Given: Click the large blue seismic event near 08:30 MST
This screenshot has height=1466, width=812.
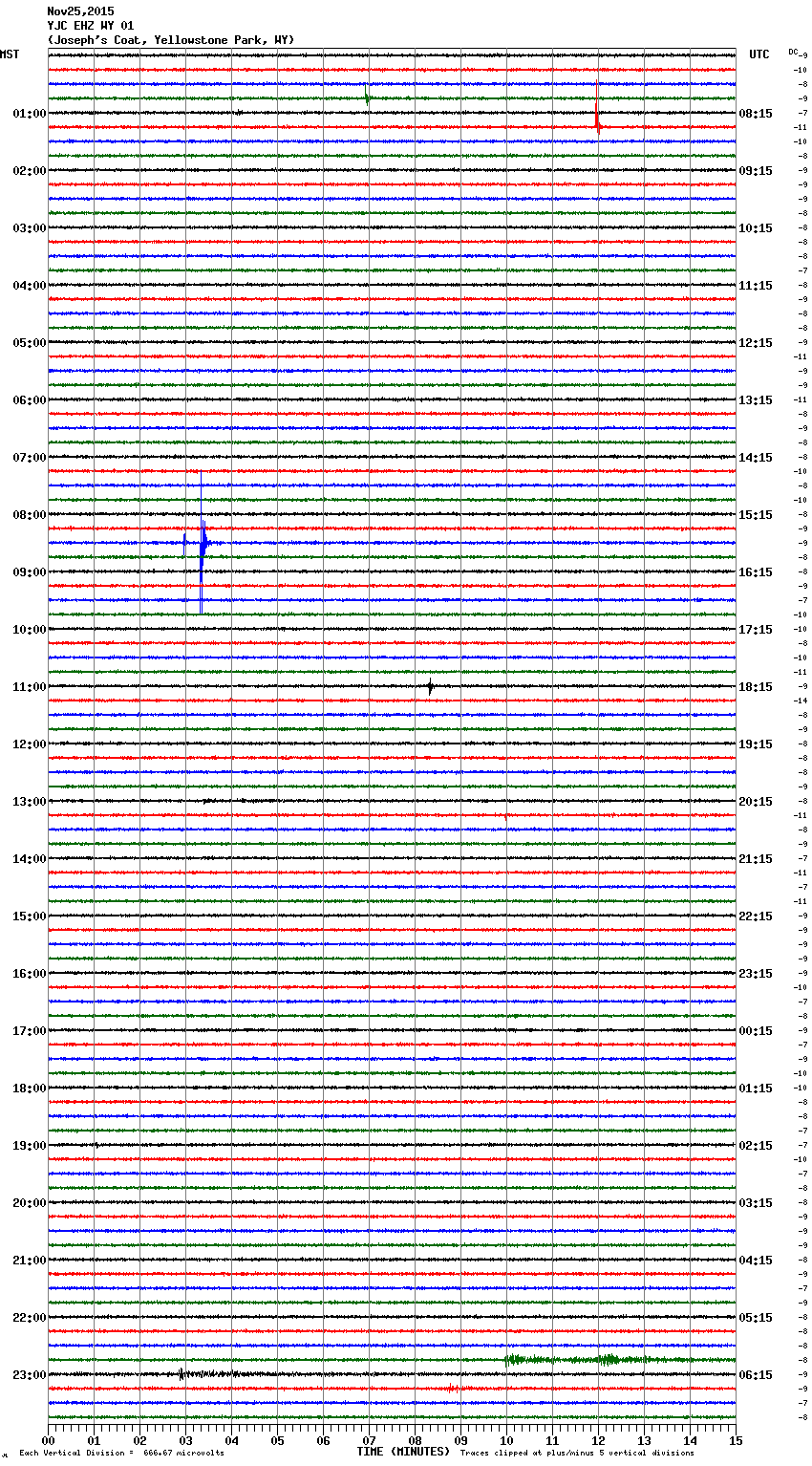Looking at the screenshot, I should tap(202, 543).
